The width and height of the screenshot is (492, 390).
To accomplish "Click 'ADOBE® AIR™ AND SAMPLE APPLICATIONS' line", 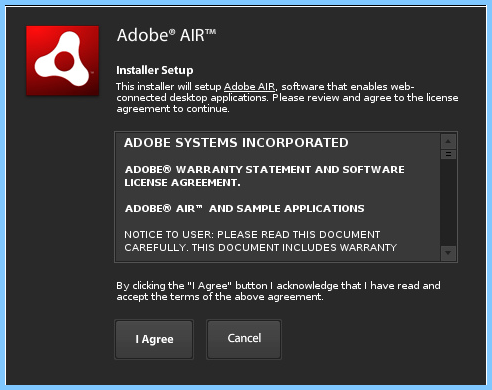I will click(x=245, y=209).
